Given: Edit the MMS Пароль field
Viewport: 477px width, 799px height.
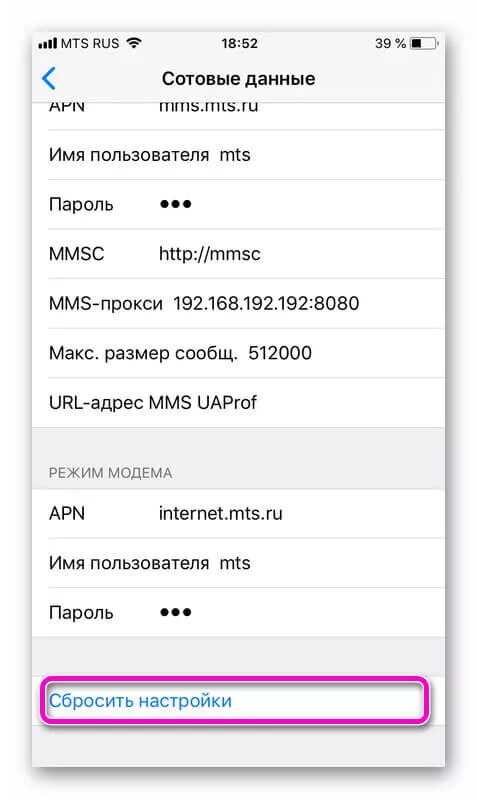Looking at the screenshot, I should pos(238,204).
